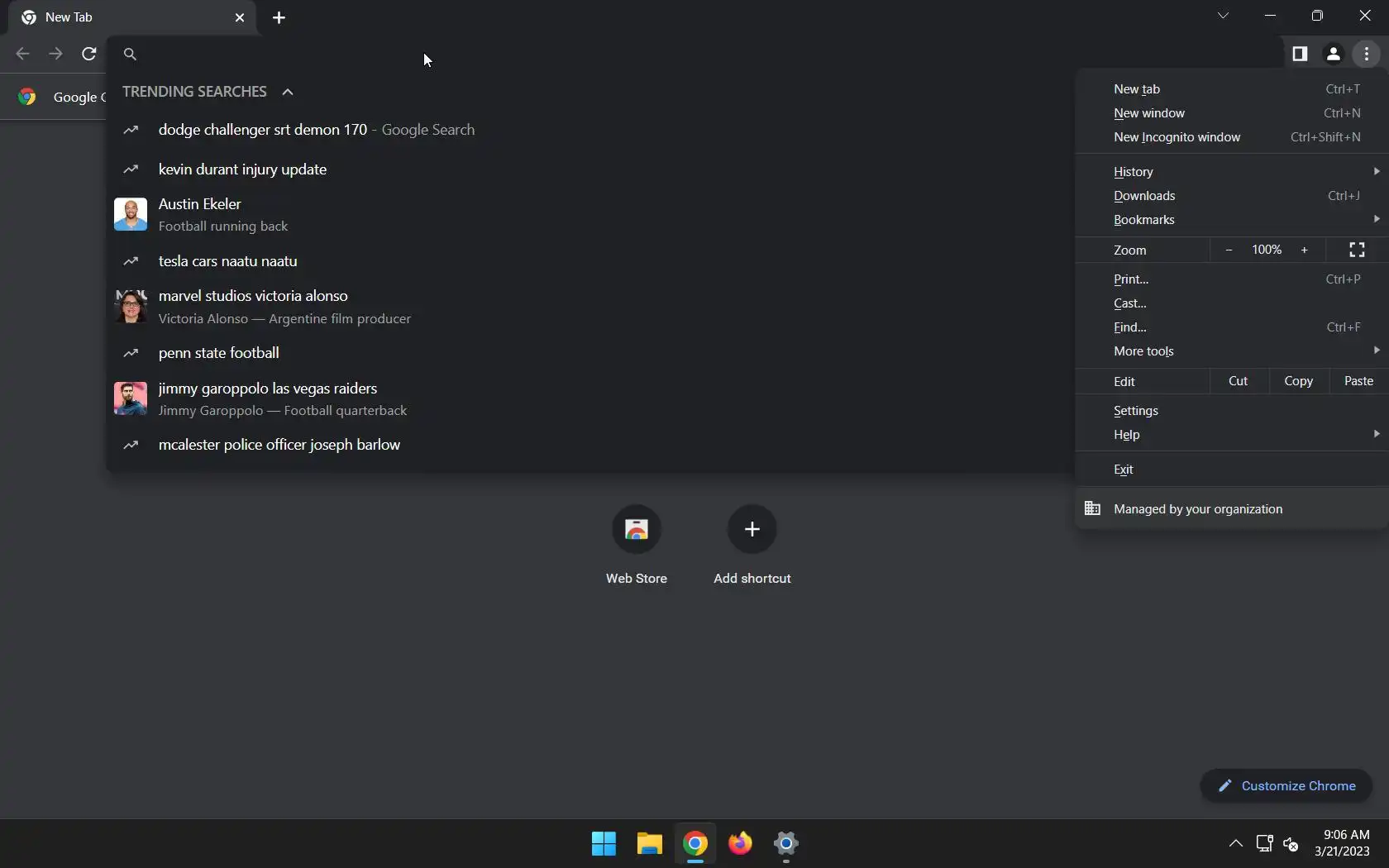The width and height of the screenshot is (1389, 868).
Task: Click the browser forward arrow
Action: coord(55,54)
